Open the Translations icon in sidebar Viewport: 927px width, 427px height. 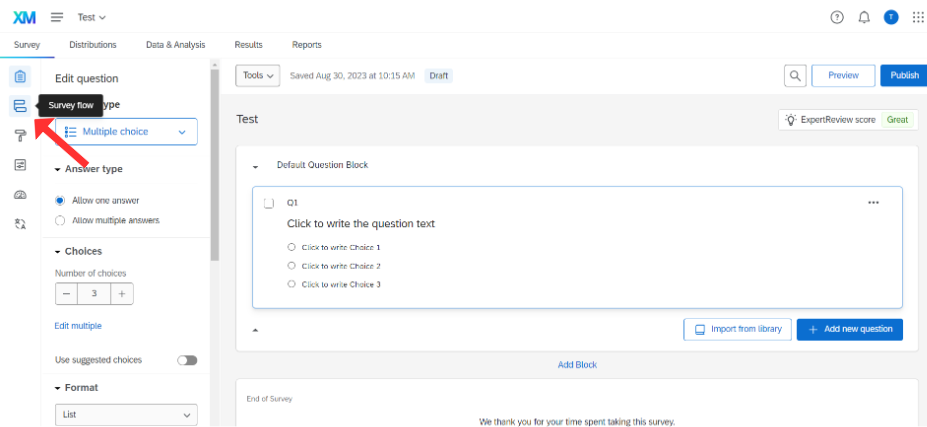tap(20, 224)
